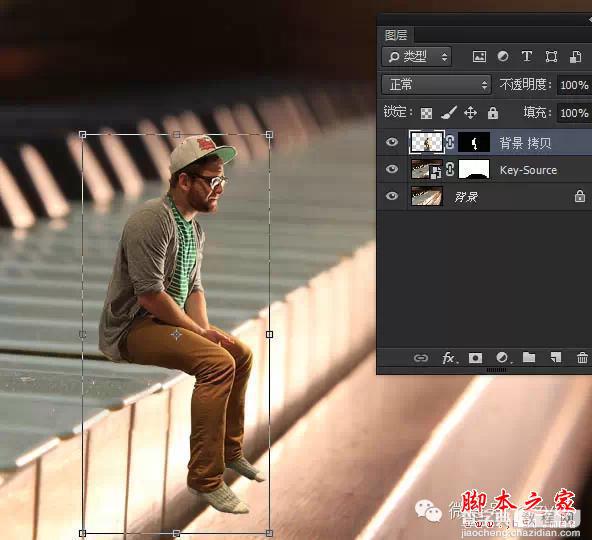Click lock position move icon
Screen dimensions: 592x540
tap(470, 113)
